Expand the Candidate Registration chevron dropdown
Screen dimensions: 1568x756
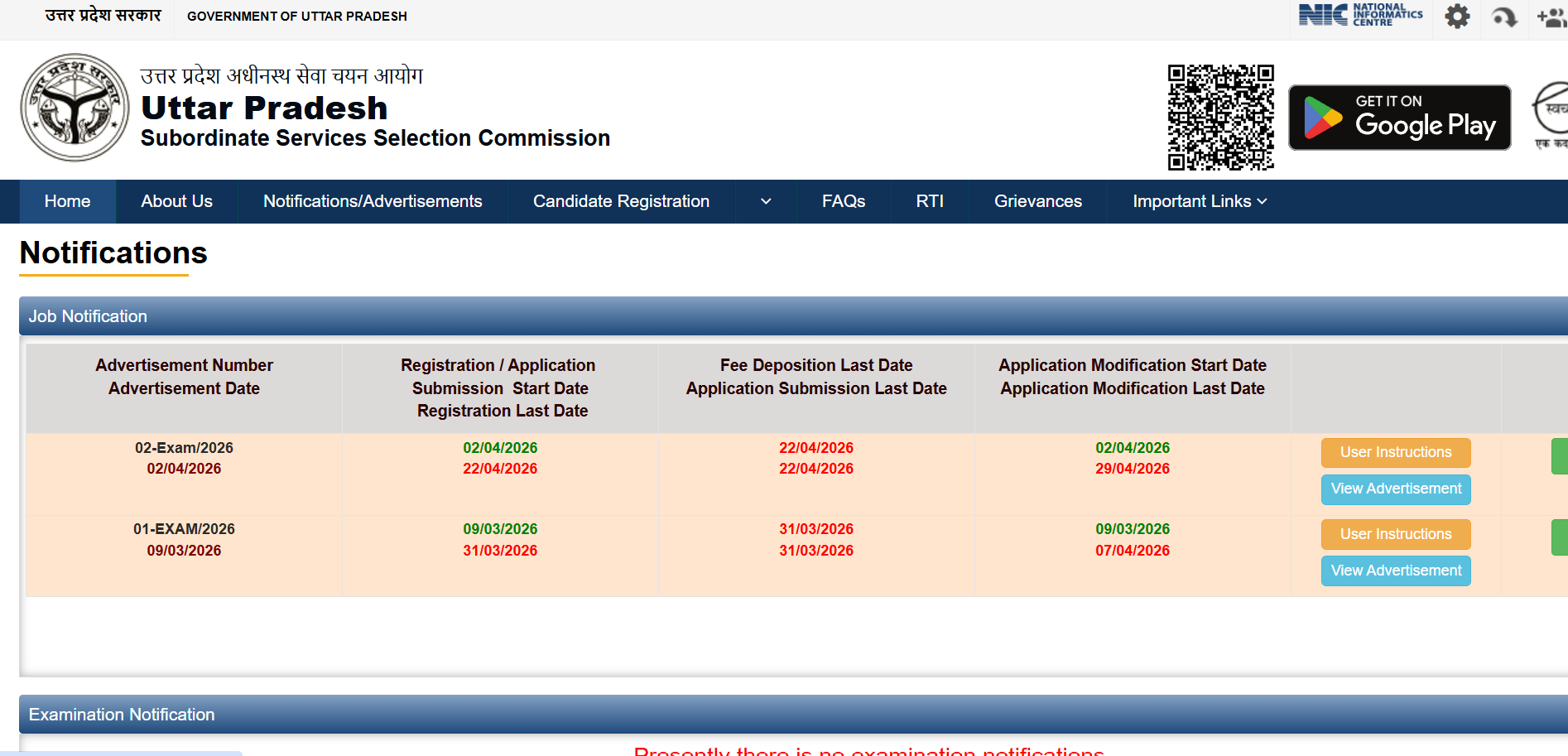pyautogui.click(x=766, y=201)
